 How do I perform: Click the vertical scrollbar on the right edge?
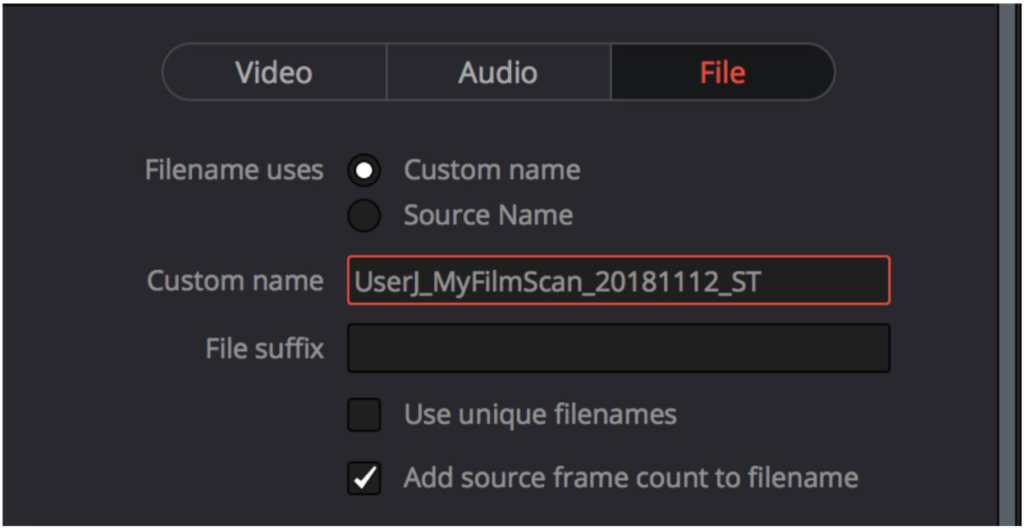(x=1011, y=265)
